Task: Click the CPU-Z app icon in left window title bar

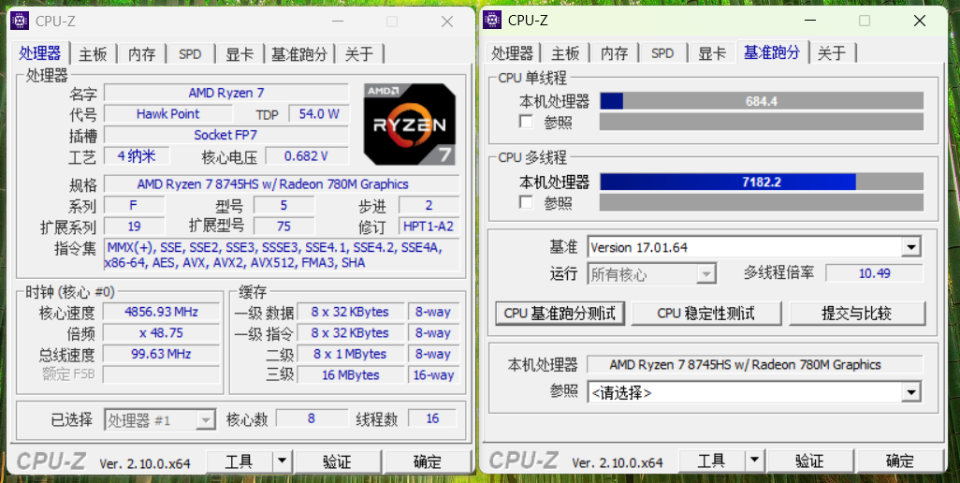Action: coord(20,20)
